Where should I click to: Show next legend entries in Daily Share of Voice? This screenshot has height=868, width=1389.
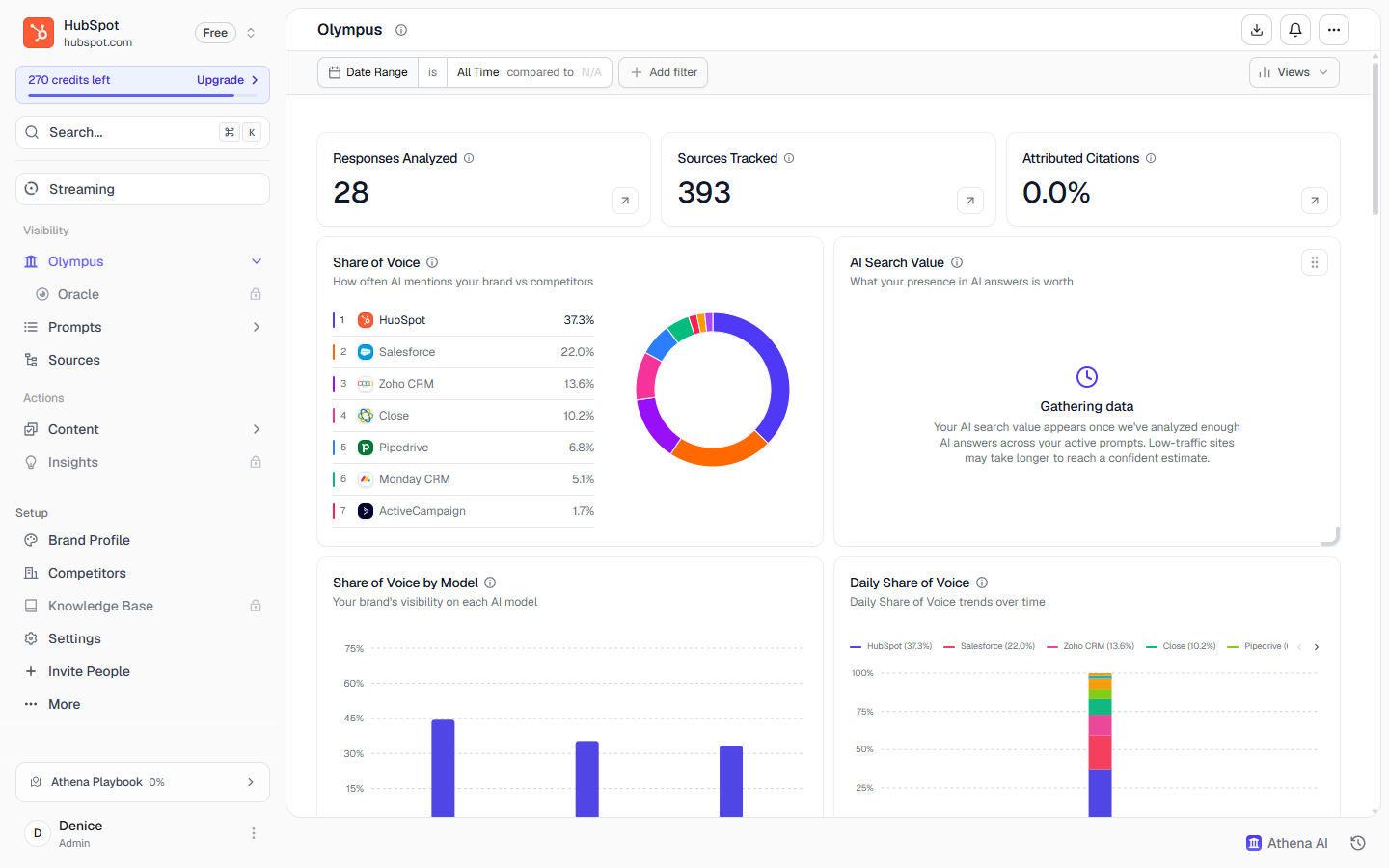[1317, 647]
